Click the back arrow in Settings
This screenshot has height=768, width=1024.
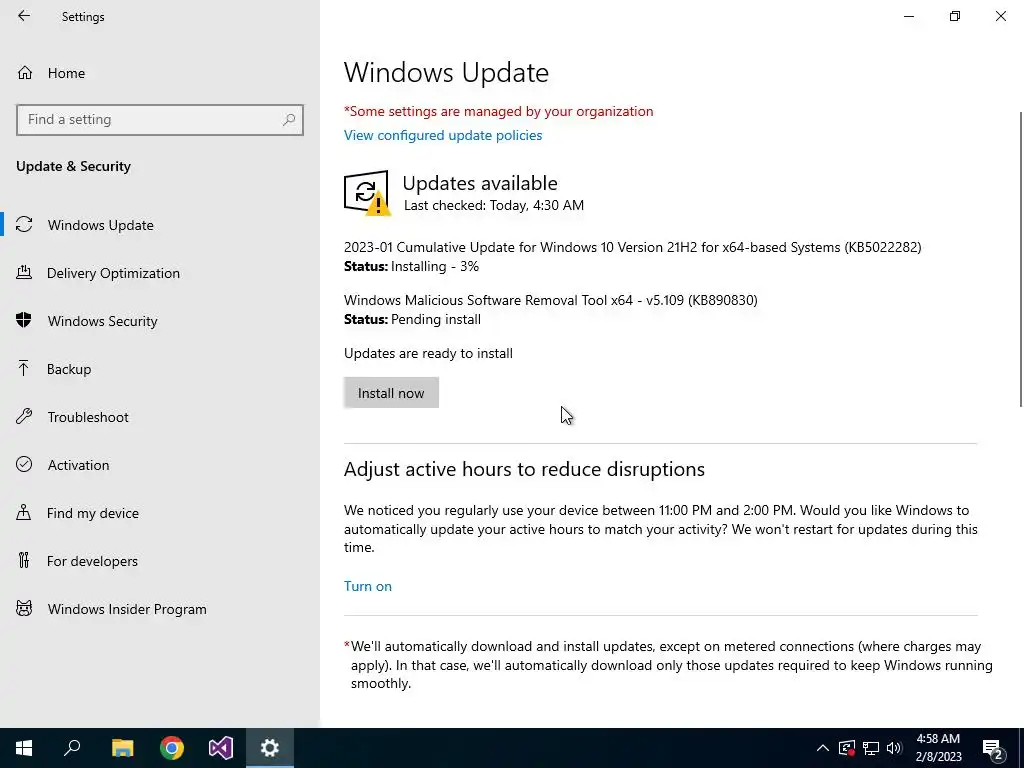[x=24, y=16]
